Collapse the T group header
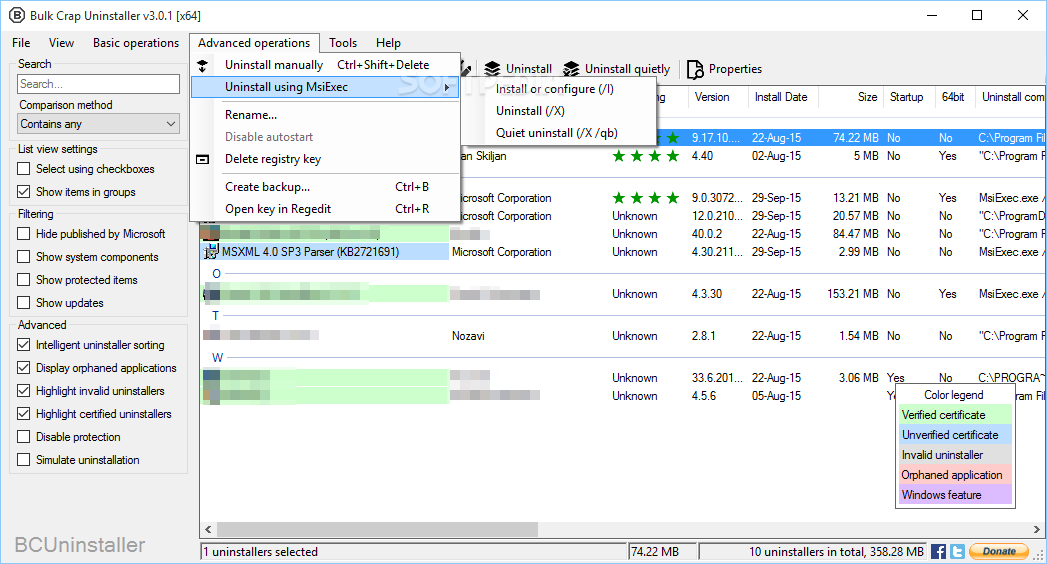 pyautogui.click(x=216, y=316)
